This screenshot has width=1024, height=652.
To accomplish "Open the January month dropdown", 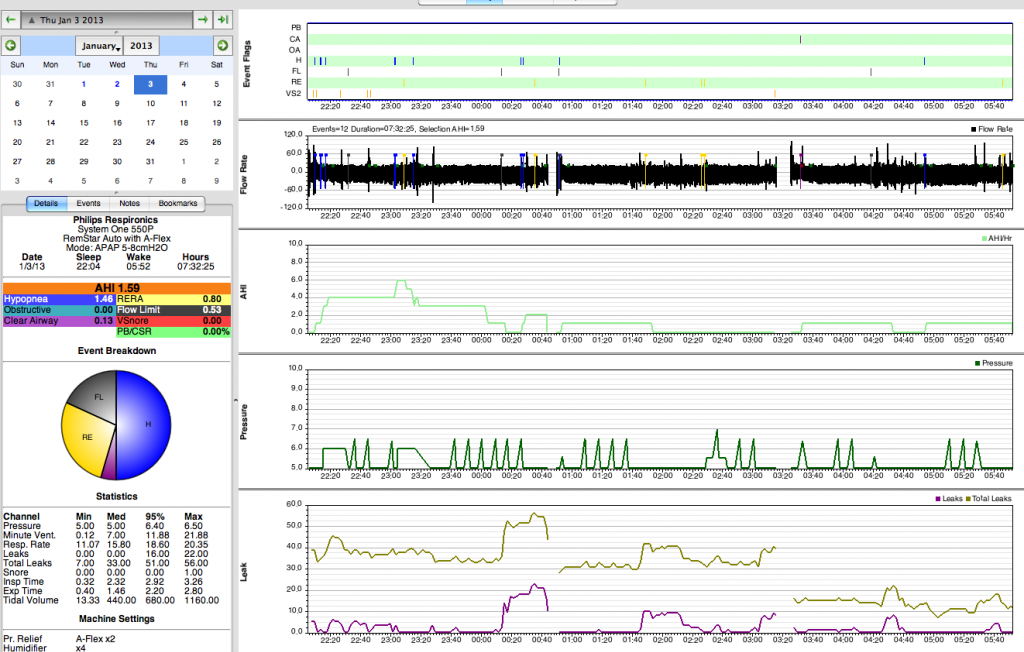I will click(x=100, y=46).
